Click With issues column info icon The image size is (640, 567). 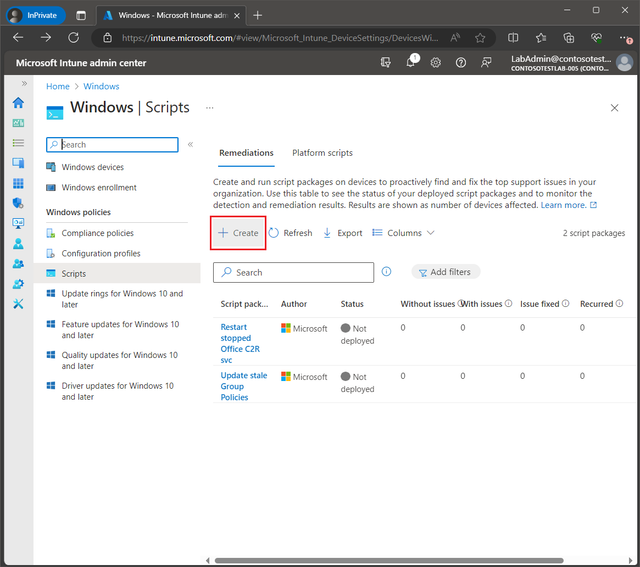tap(508, 303)
